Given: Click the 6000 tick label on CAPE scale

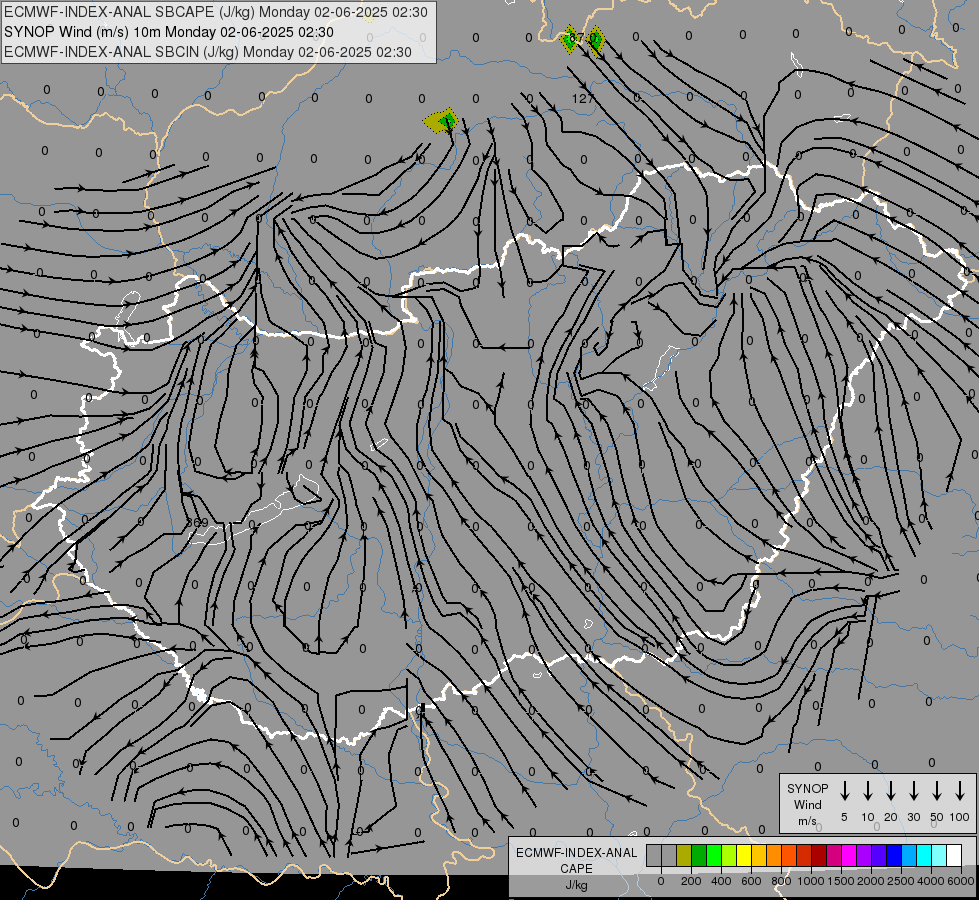Looking at the screenshot, I should pos(961,881).
